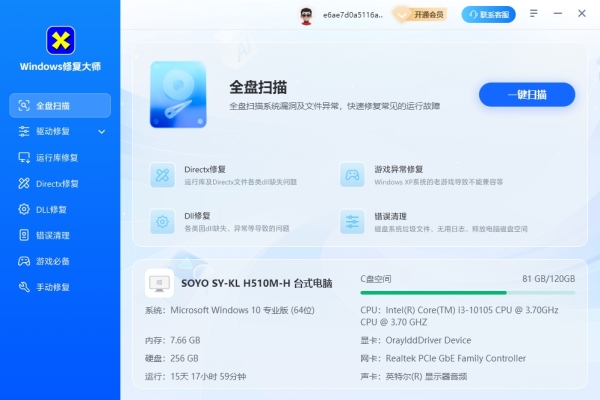The height and width of the screenshot is (400, 600).
Task: Click the 全盘扫描 sidebar scan icon
Action: point(24,106)
